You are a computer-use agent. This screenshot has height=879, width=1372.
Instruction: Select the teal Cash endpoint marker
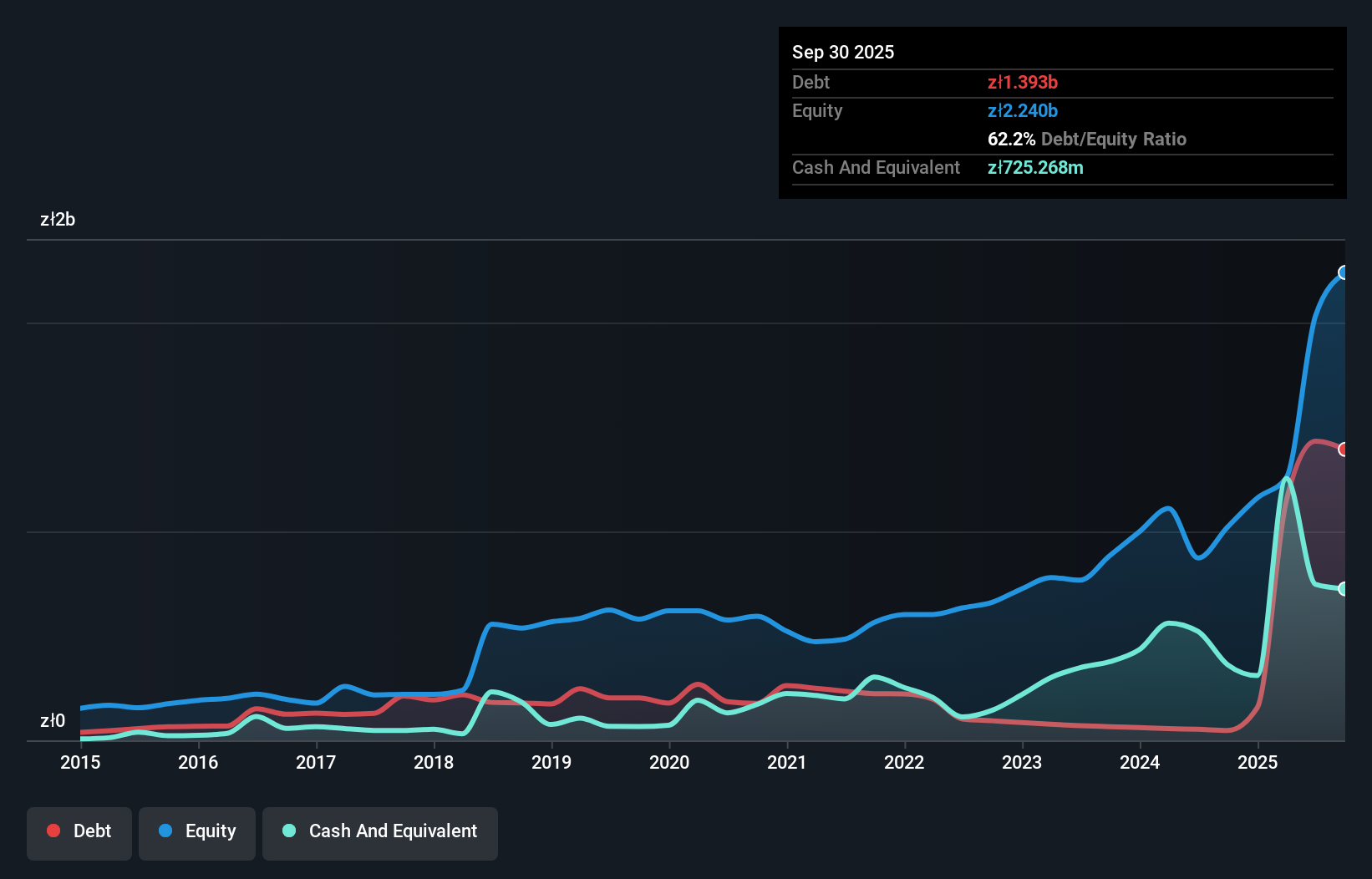(x=1343, y=589)
